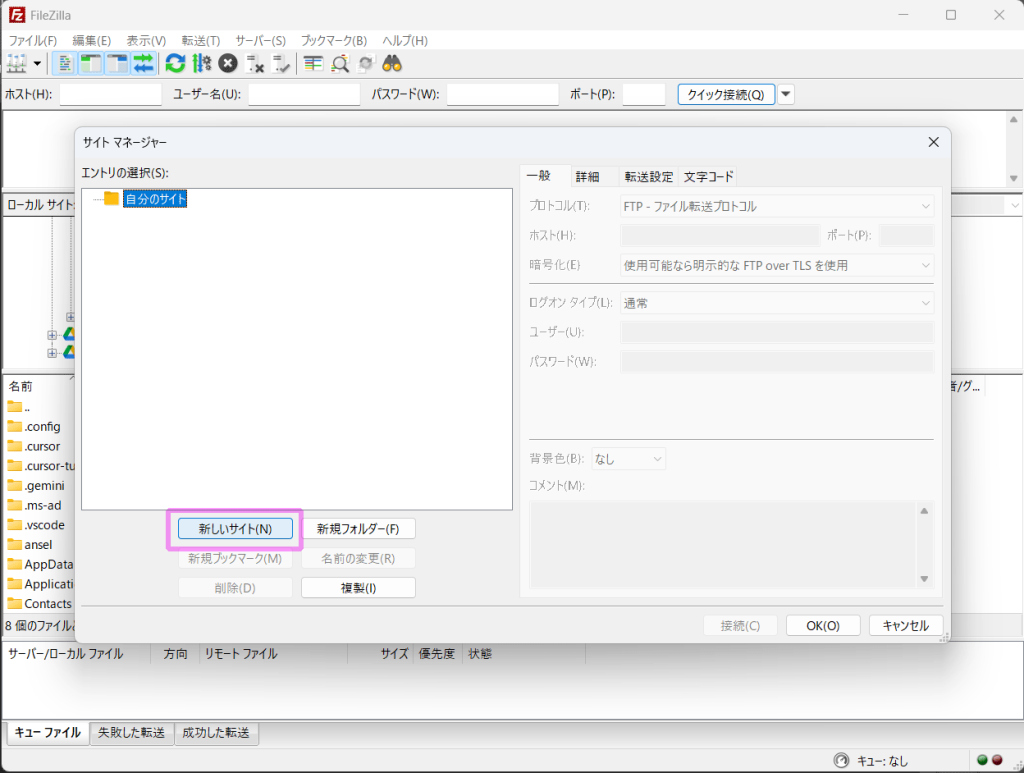Viewport: 1024px width, 773px height.
Task: Open the 暗号化(E) dropdown
Action: coord(776,265)
